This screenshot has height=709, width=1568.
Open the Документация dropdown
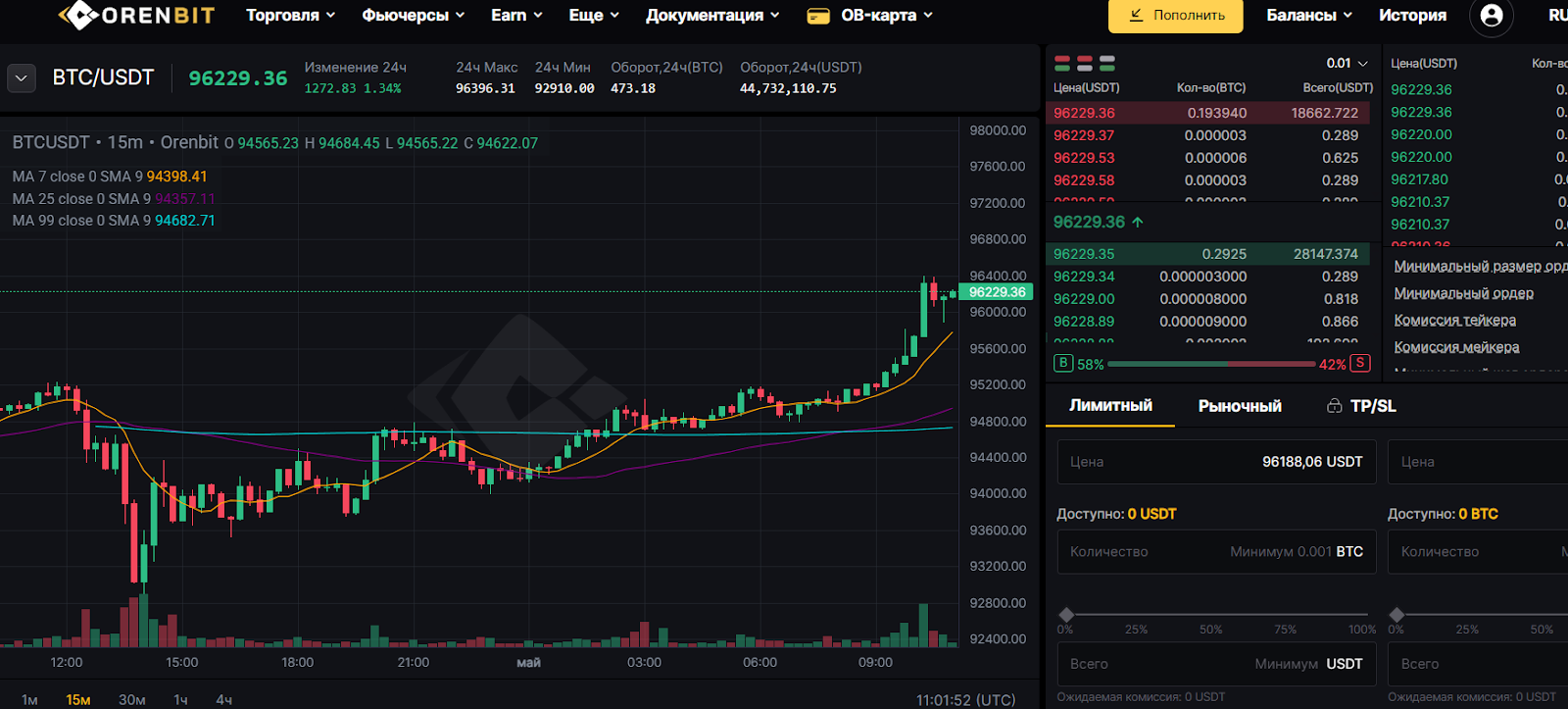[x=712, y=16]
